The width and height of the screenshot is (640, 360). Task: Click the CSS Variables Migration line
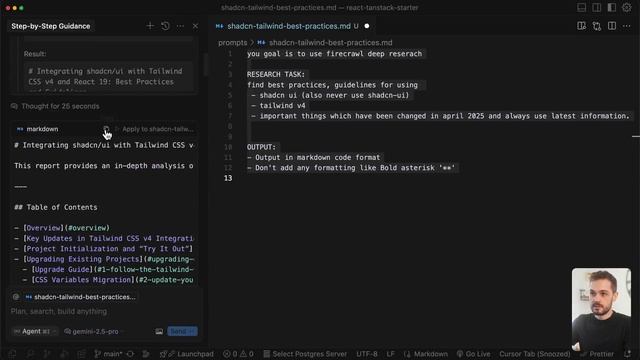coord(108,280)
